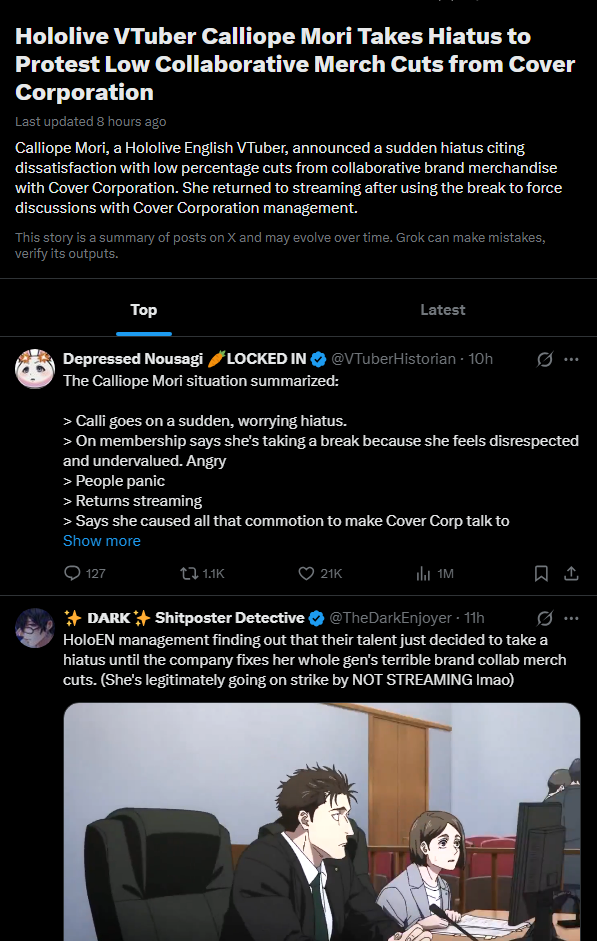Expand post with Show more

102,541
